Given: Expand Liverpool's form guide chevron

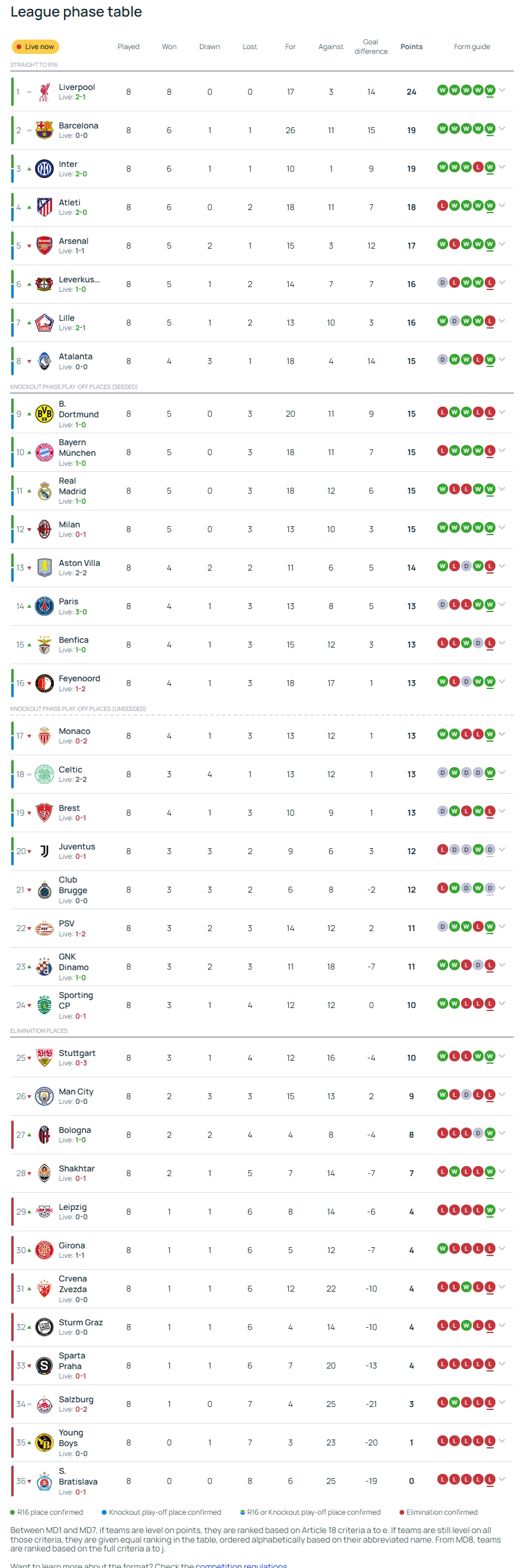Looking at the screenshot, I should pyautogui.click(x=502, y=90).
